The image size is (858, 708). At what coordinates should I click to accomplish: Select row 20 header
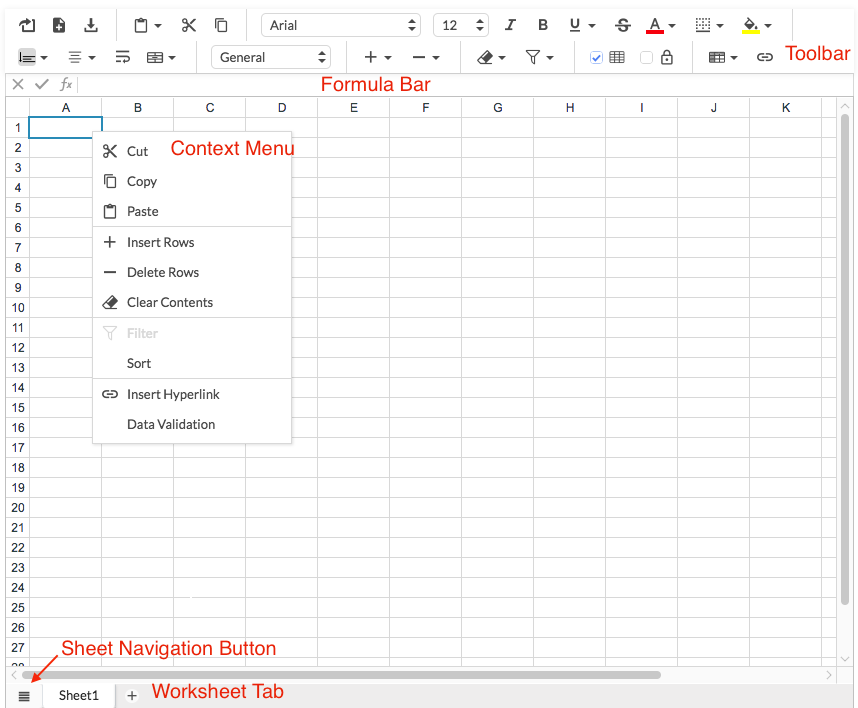click(x=18, y=508)
